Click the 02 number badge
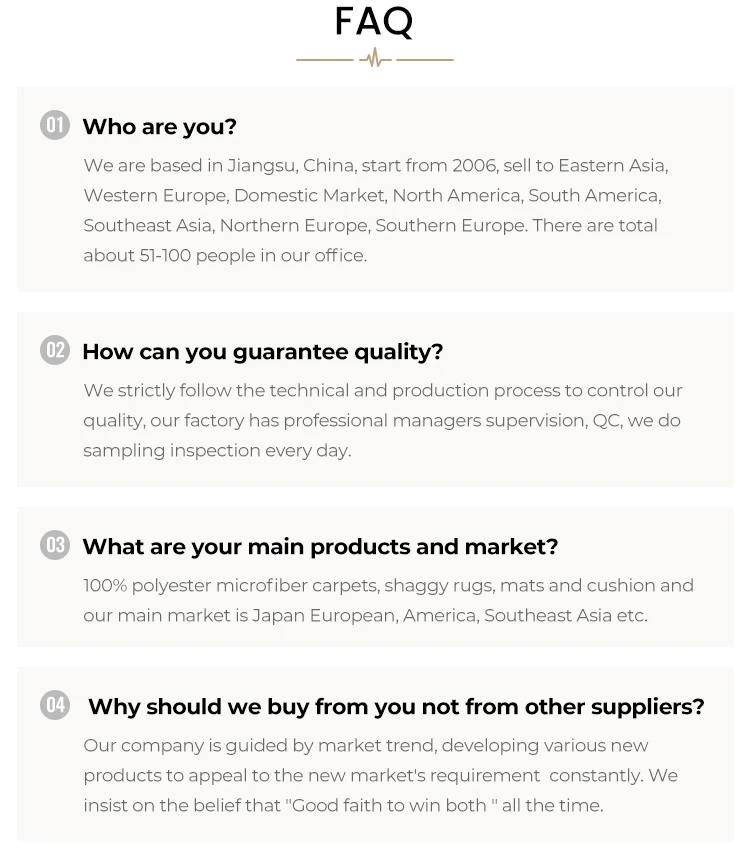The width and height of the screenshot is (750, 854). point(55,350)
